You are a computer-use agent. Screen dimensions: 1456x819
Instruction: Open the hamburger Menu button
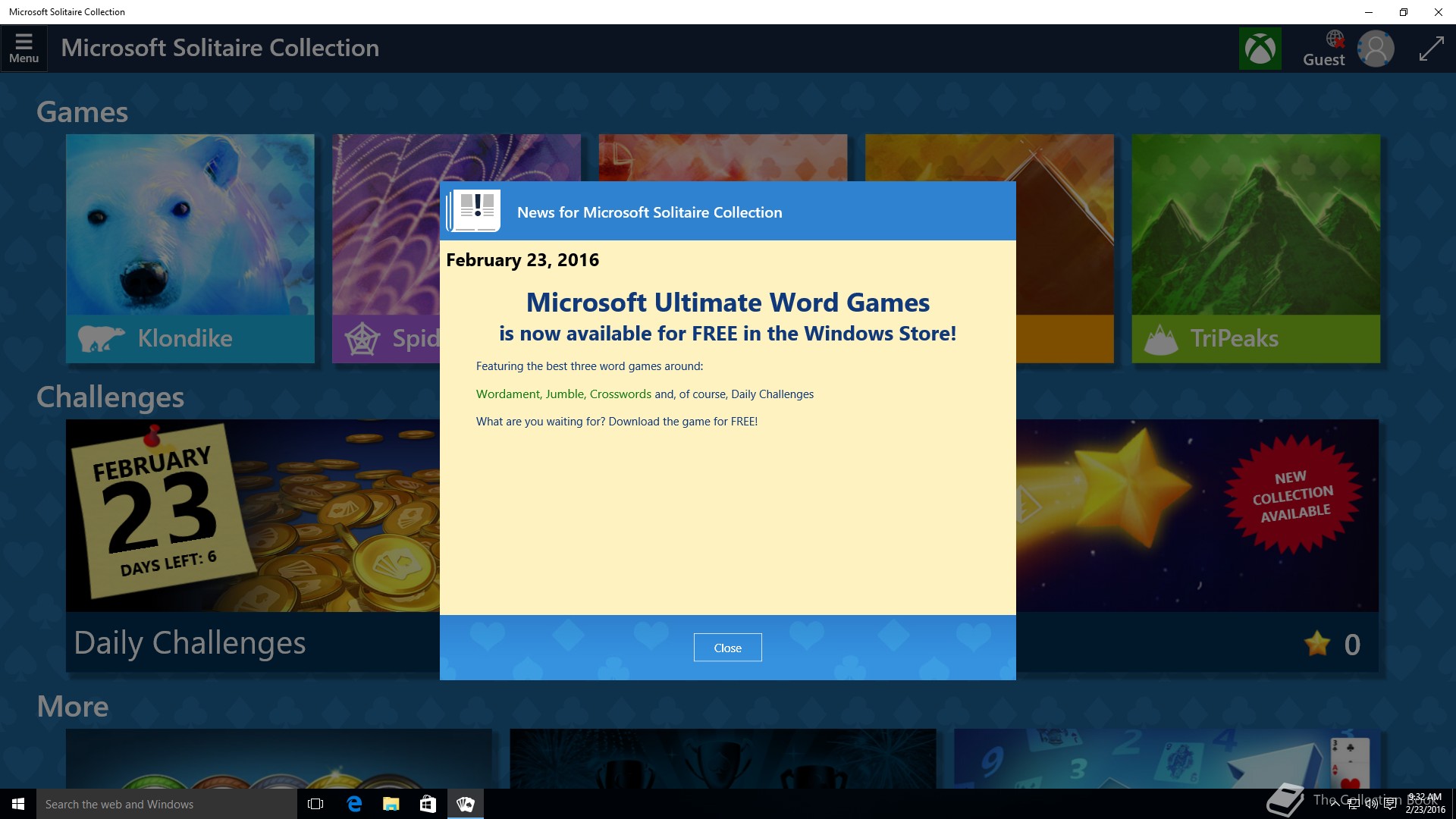tap(24, 48)
